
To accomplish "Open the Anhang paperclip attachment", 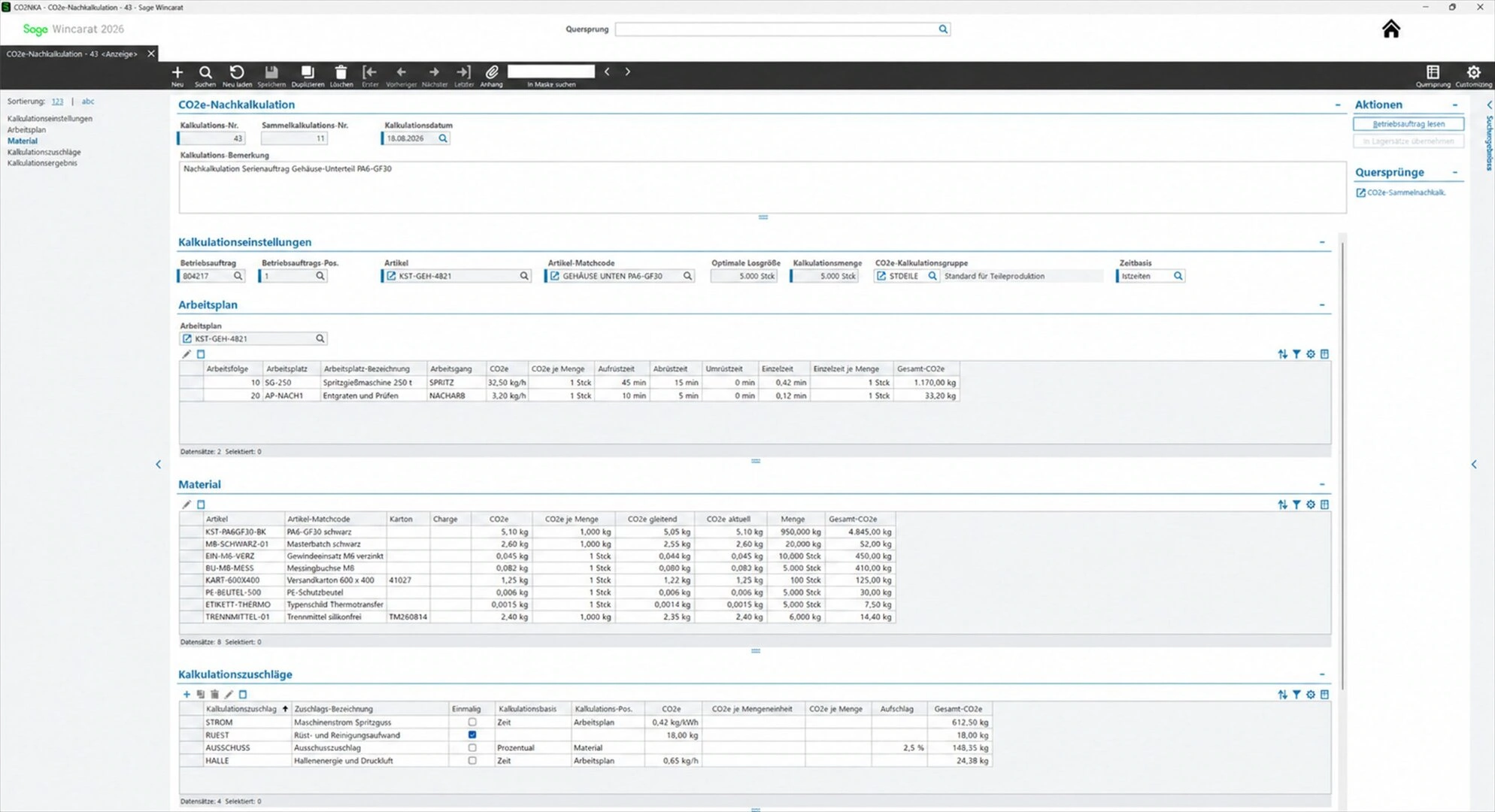I will click(x=491, y=72).
